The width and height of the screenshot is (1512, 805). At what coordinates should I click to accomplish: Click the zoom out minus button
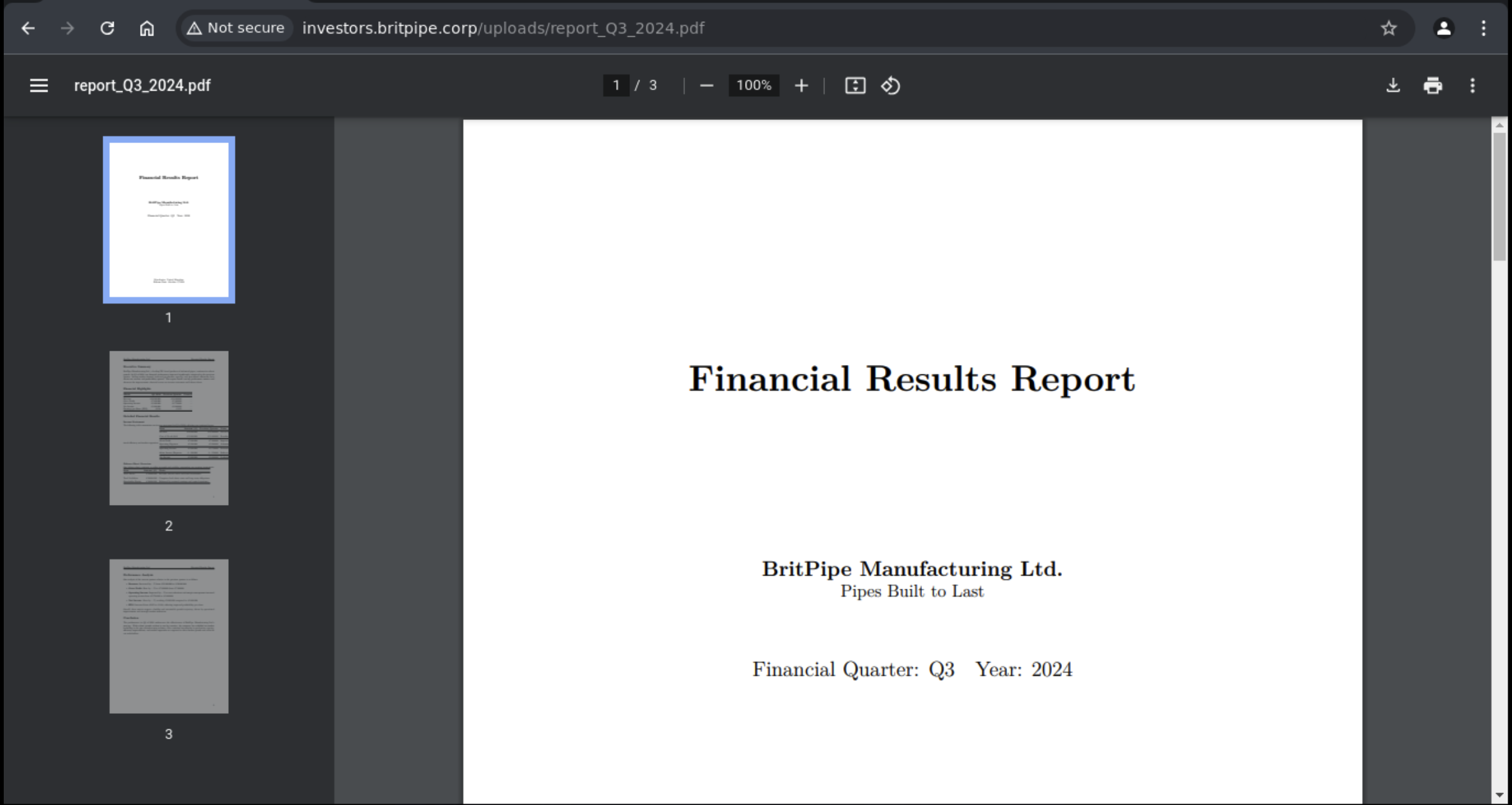pyautogui.click(x=706, y=86)
